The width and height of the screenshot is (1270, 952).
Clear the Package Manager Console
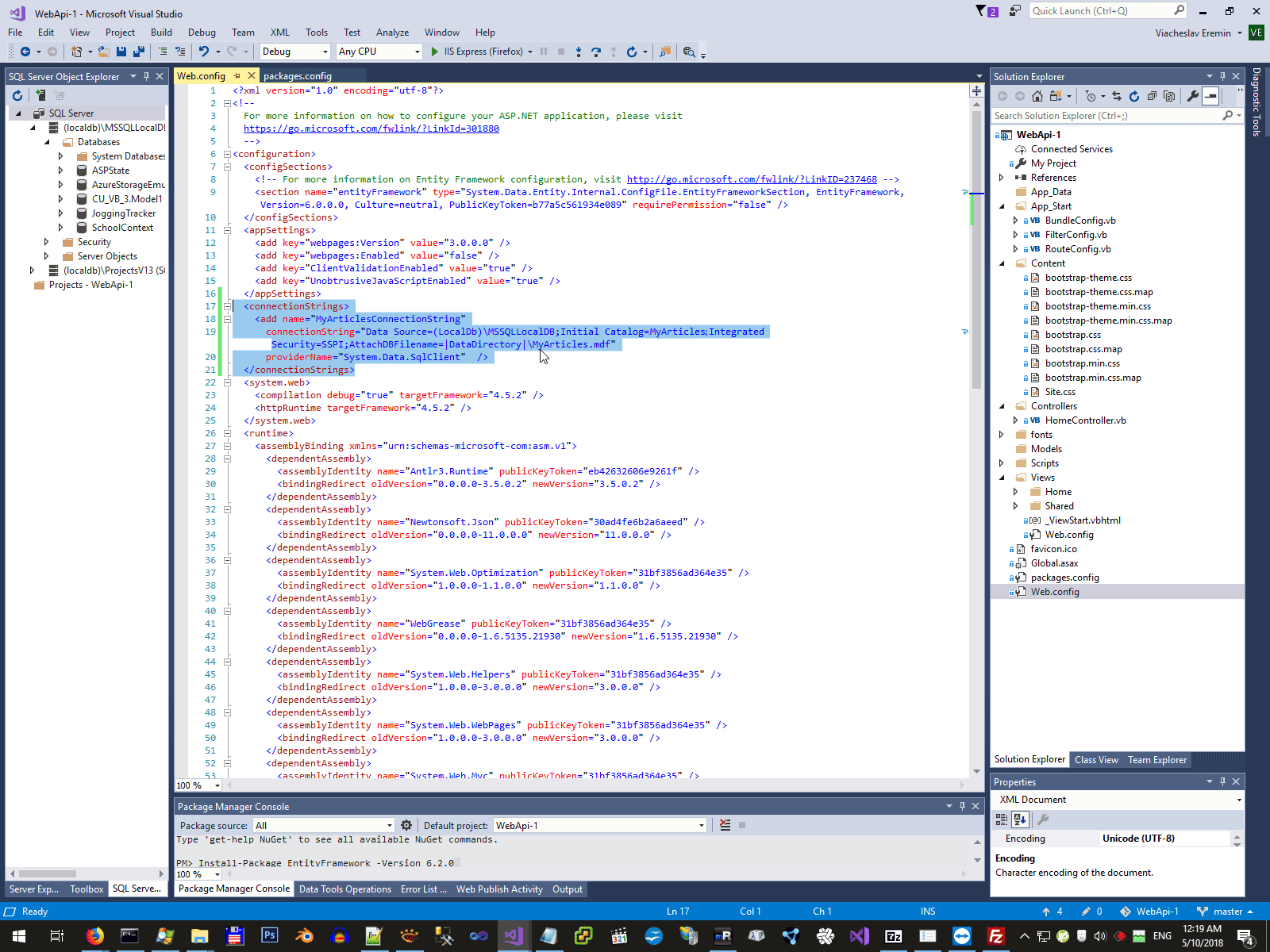[x=725, y=826]
